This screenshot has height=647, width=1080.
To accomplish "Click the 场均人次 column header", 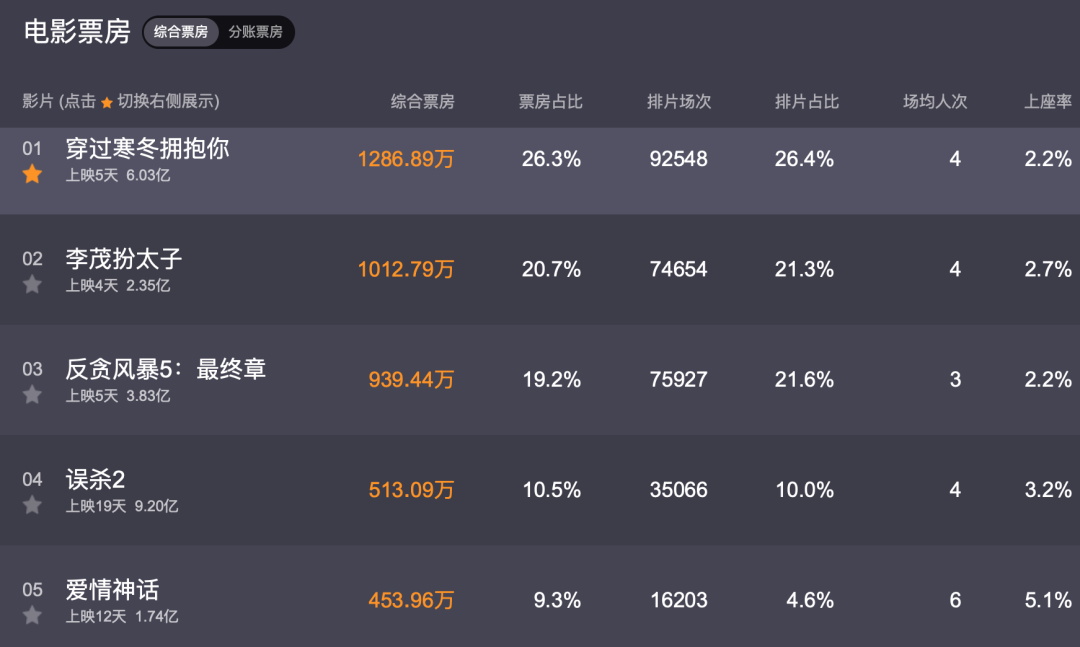I will pos(935,102).
